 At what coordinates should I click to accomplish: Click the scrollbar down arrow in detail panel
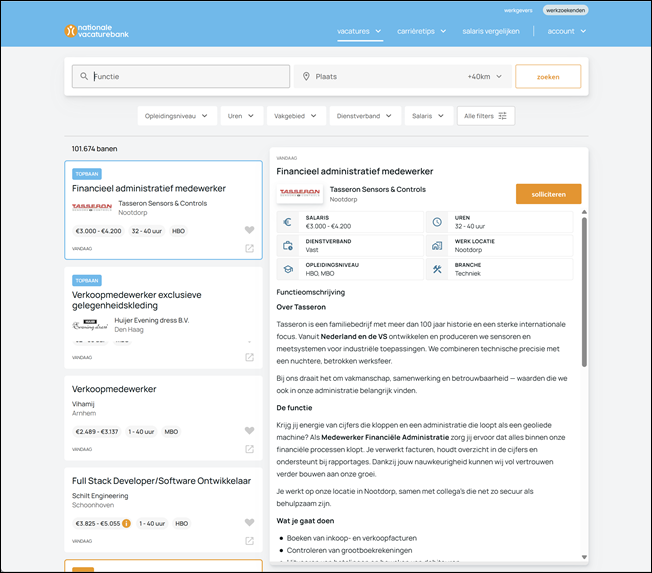(584, 557)
